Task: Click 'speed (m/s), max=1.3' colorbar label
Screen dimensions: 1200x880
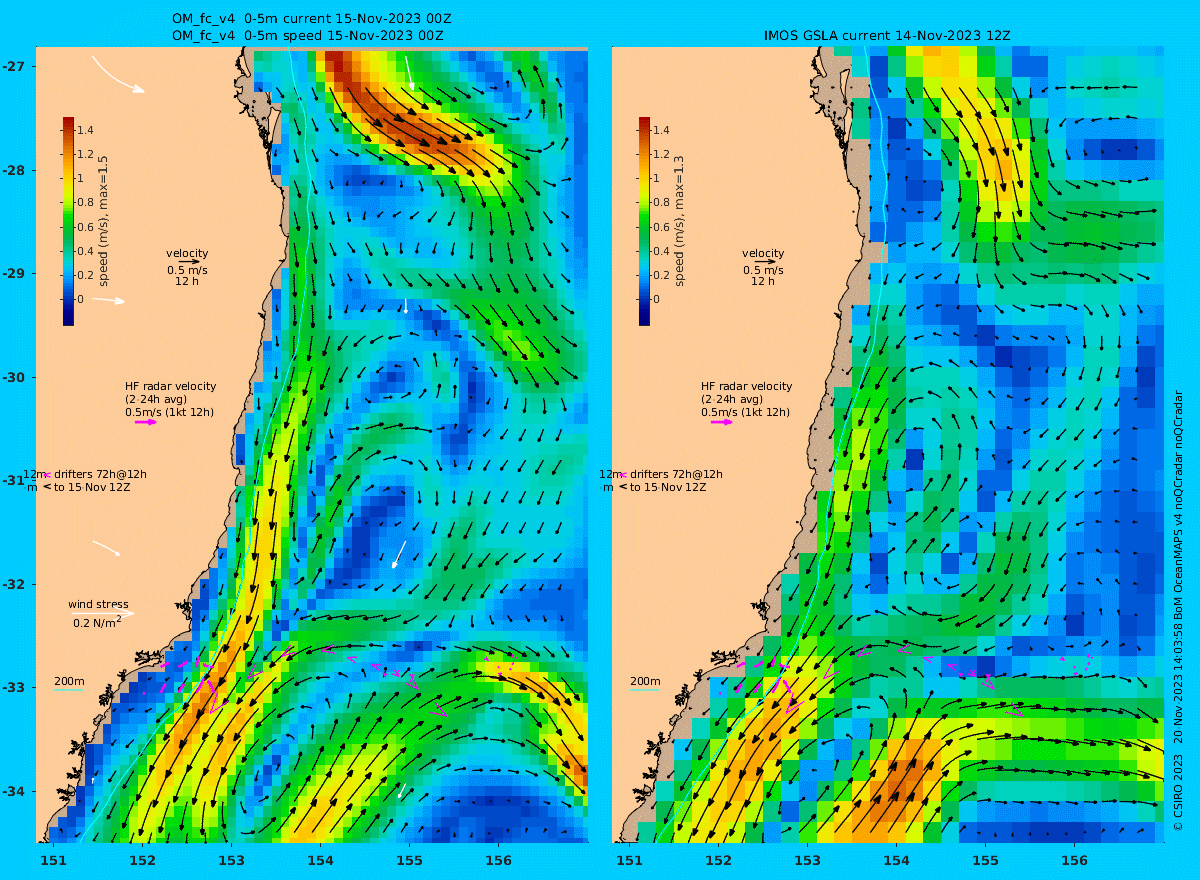Action: point(678,221)
